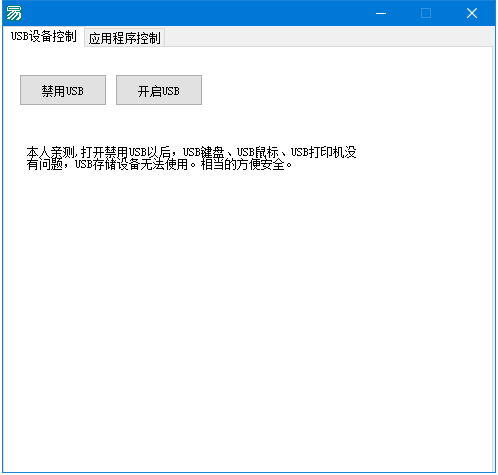Select the USB设备控制 tab
The width and height of the screenshot is (498, 475).
pos(44,36)
